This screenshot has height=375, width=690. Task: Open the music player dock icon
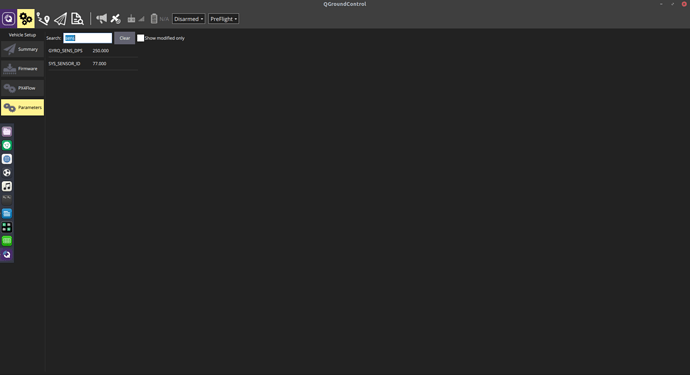tap(7, 186)
